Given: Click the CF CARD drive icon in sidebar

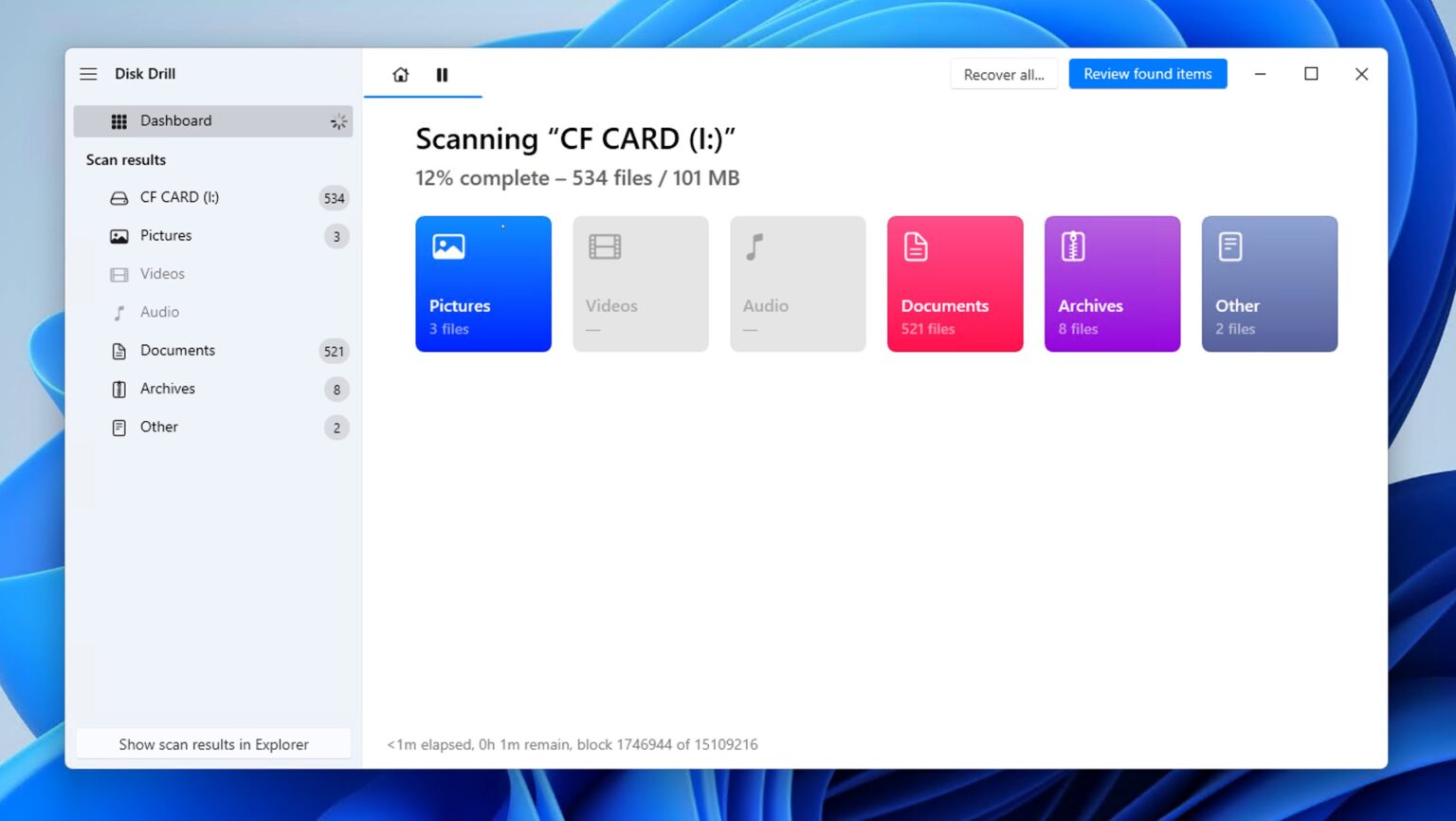Looking at the screenshot, I should click(118, 198).
